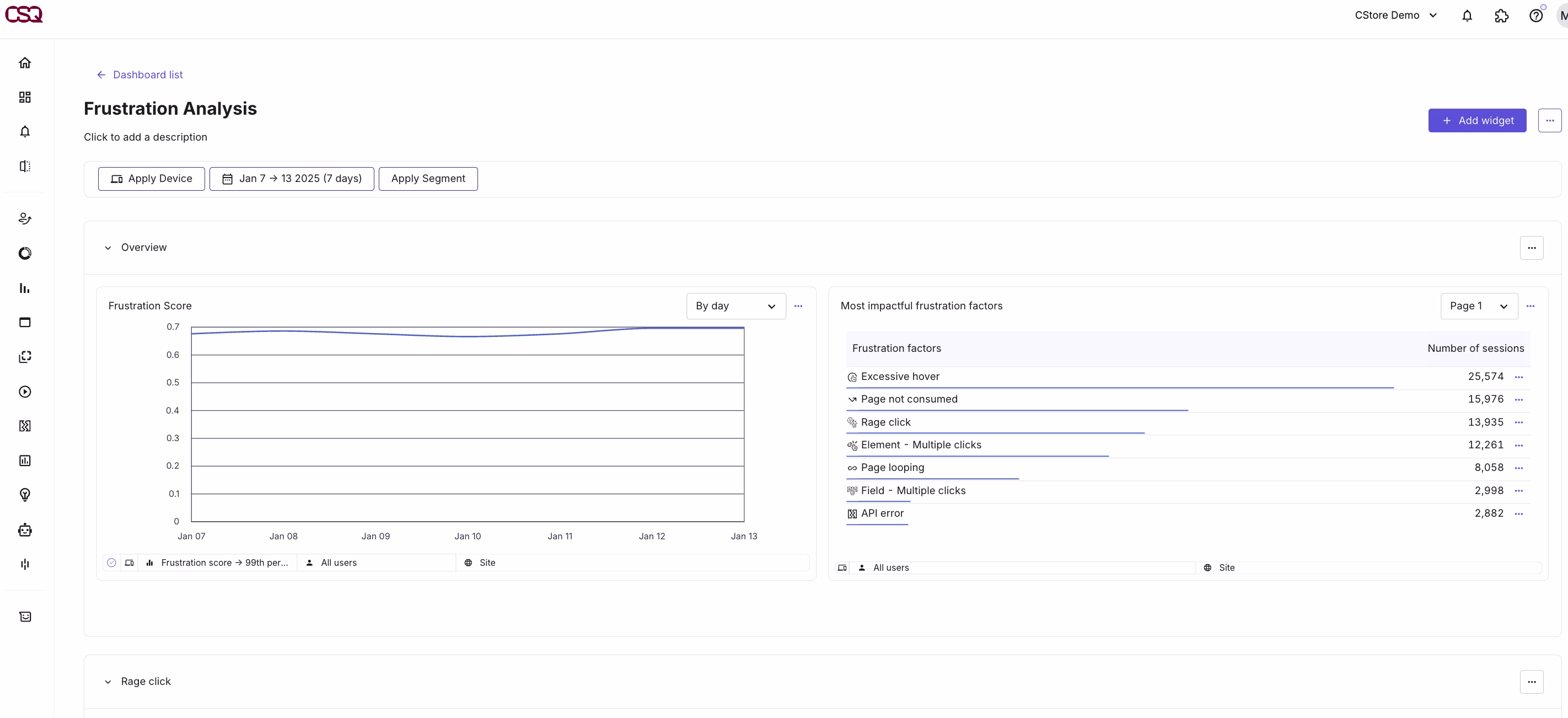Open the By day dropdown
This screenshot has width=1568, height=718.
tap(735, 306)
